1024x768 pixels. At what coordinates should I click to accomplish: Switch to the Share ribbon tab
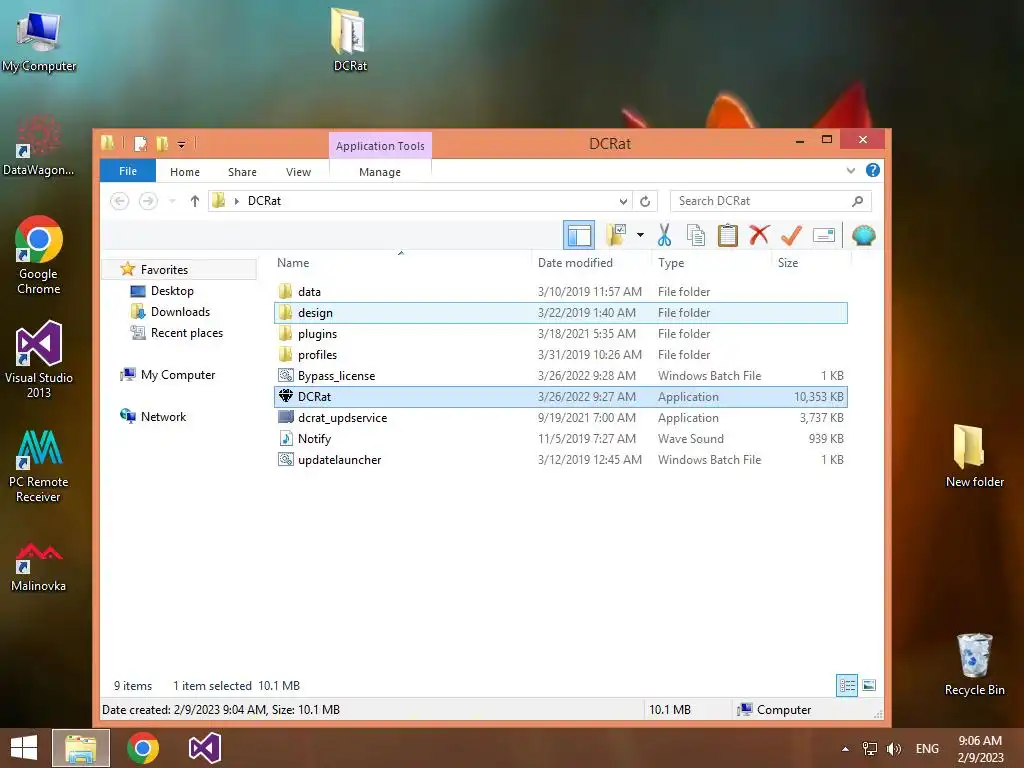tap(242, 172)
